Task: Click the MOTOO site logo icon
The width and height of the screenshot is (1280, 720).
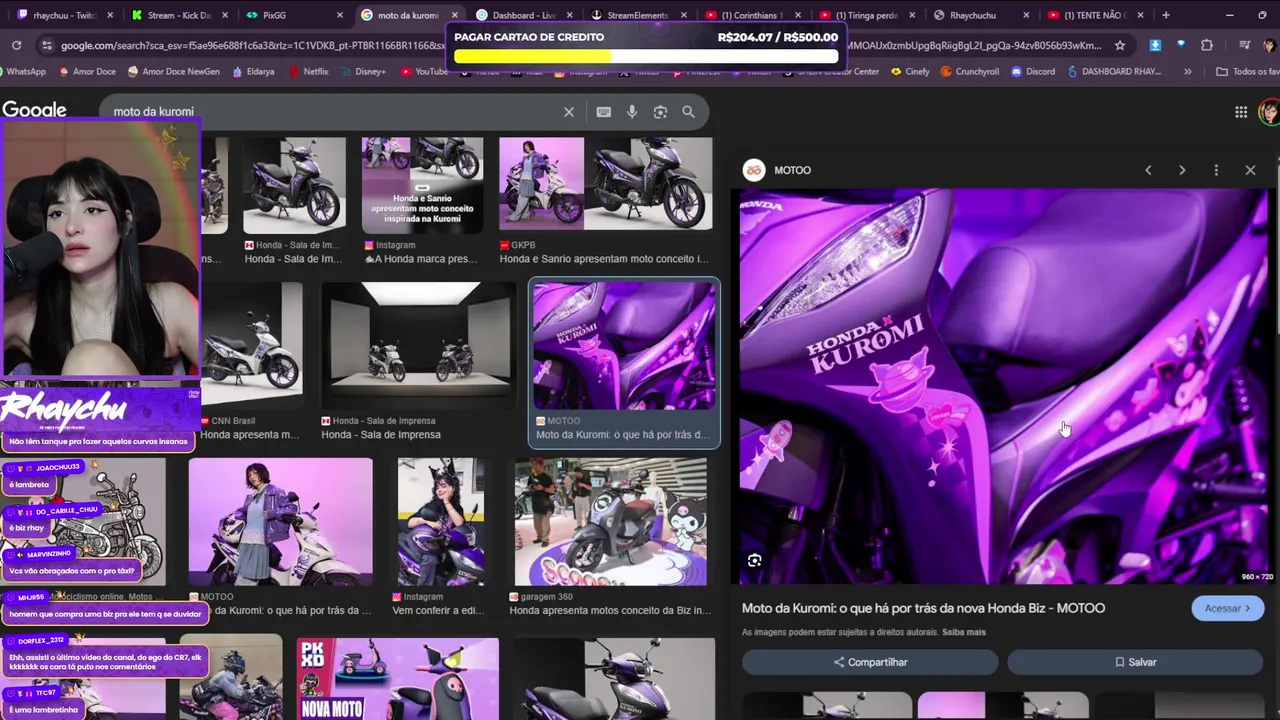Action: [754, 170]
